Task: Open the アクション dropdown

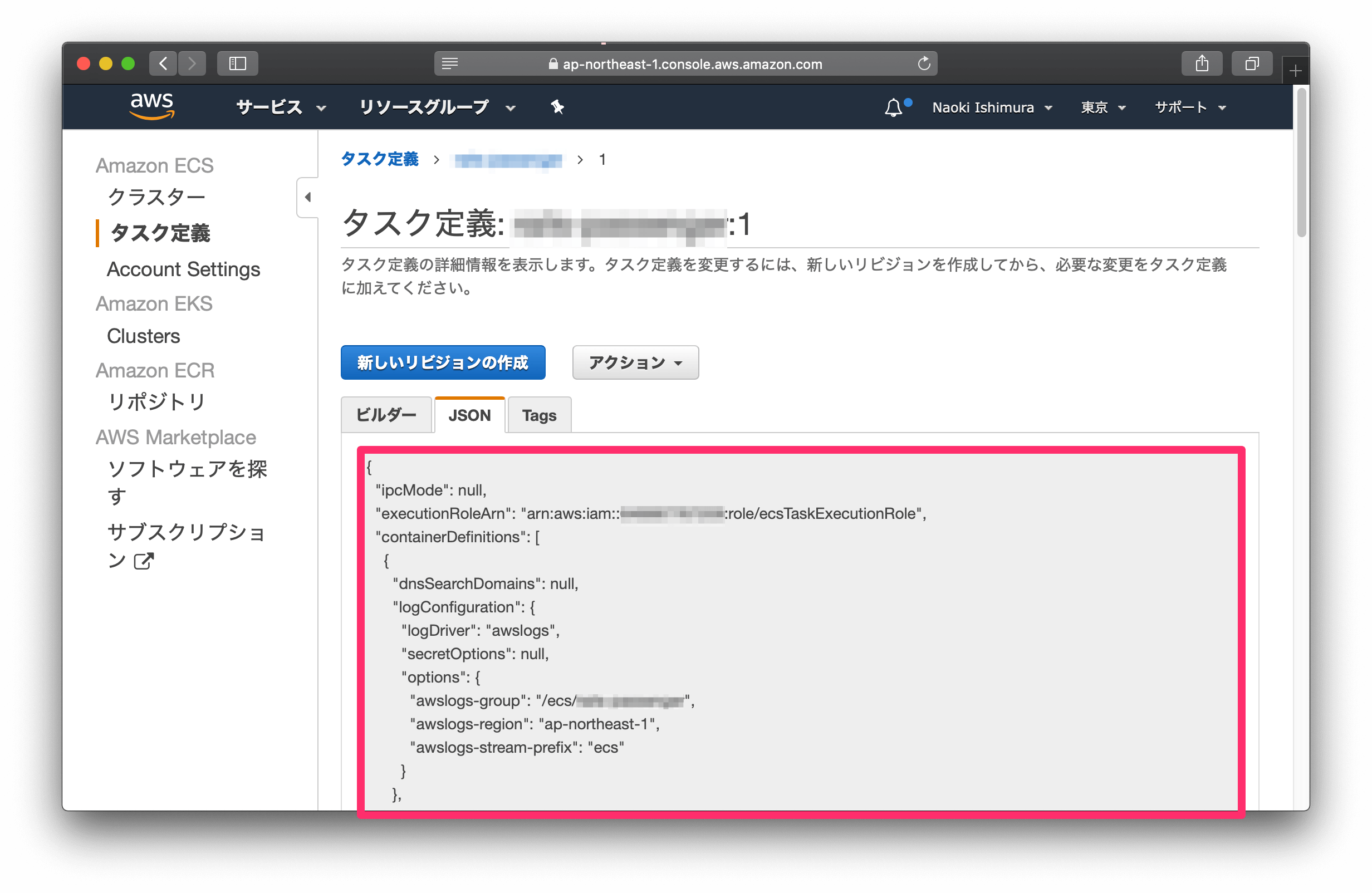Action: pos(635,362)
